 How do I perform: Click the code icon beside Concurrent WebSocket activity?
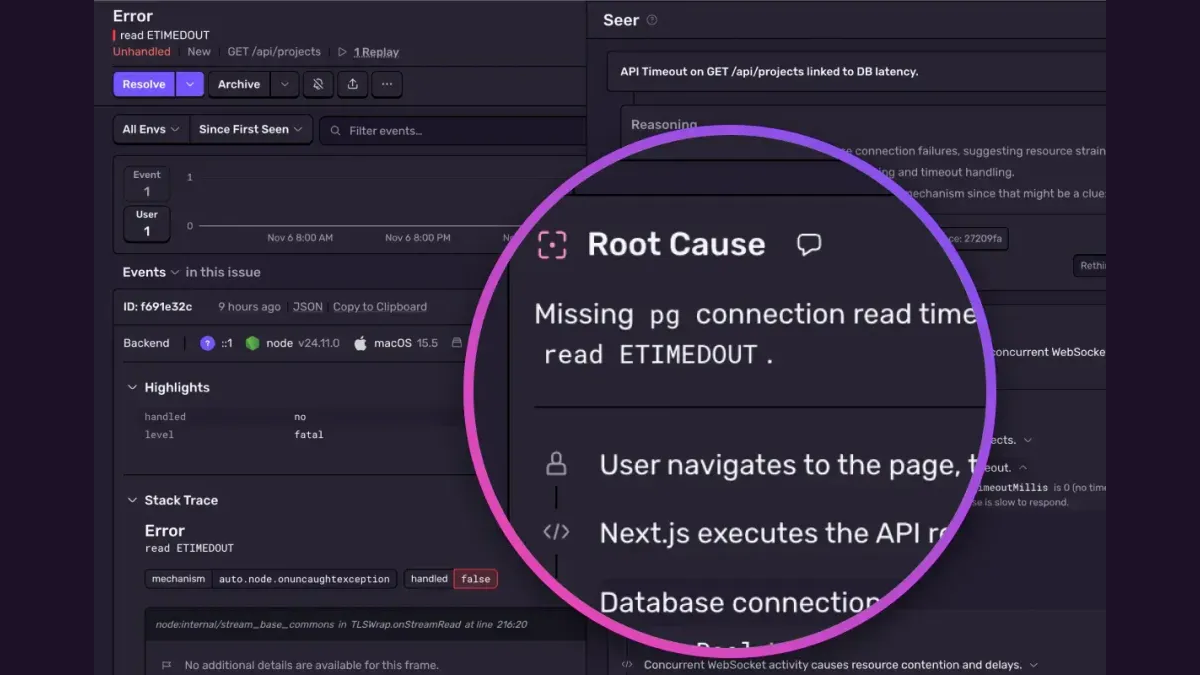(627, 665)
